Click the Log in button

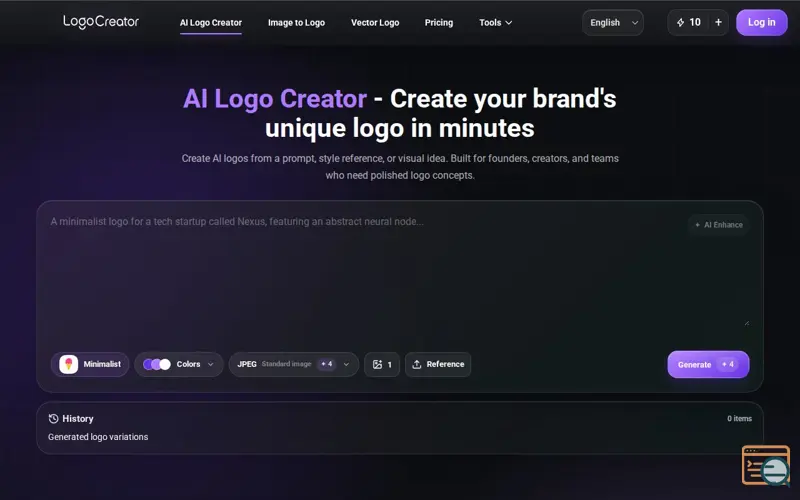point(761,22)
